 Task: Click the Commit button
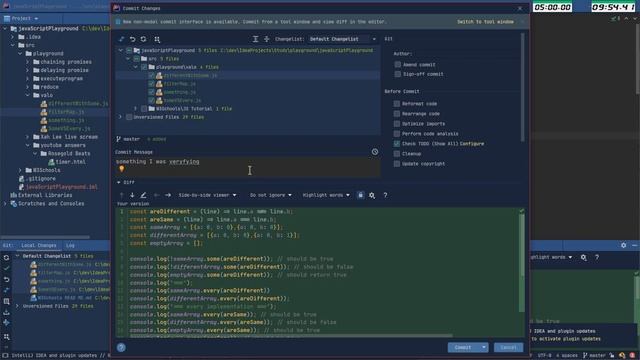(x=463, y=347)
